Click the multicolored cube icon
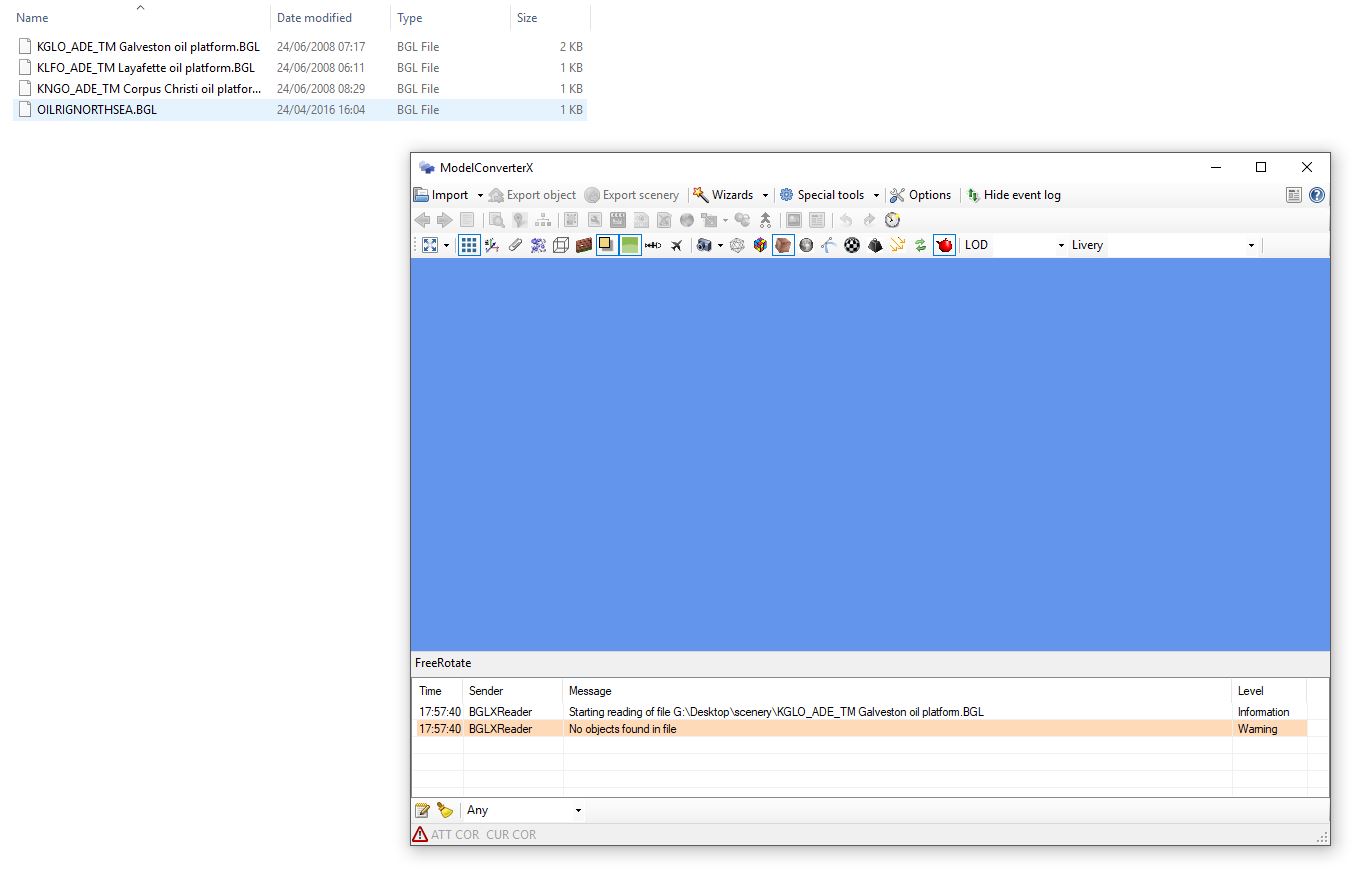Viewport: 1356px width, 870px height. (760, 245)
